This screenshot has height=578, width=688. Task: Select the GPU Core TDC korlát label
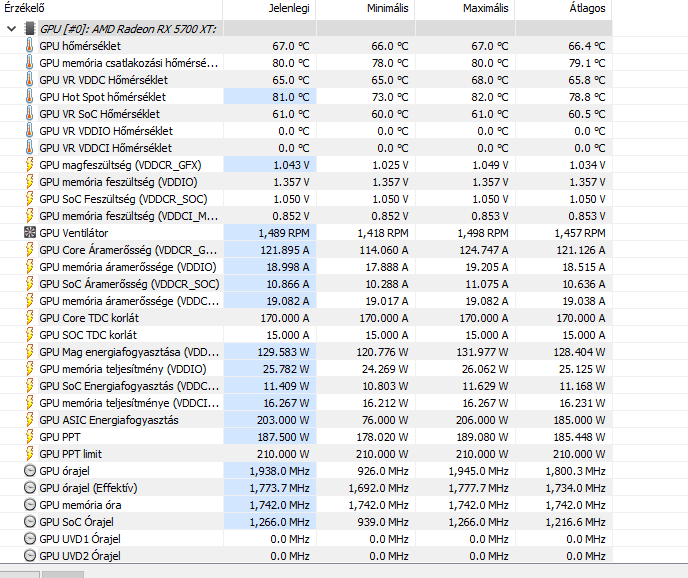89,318
